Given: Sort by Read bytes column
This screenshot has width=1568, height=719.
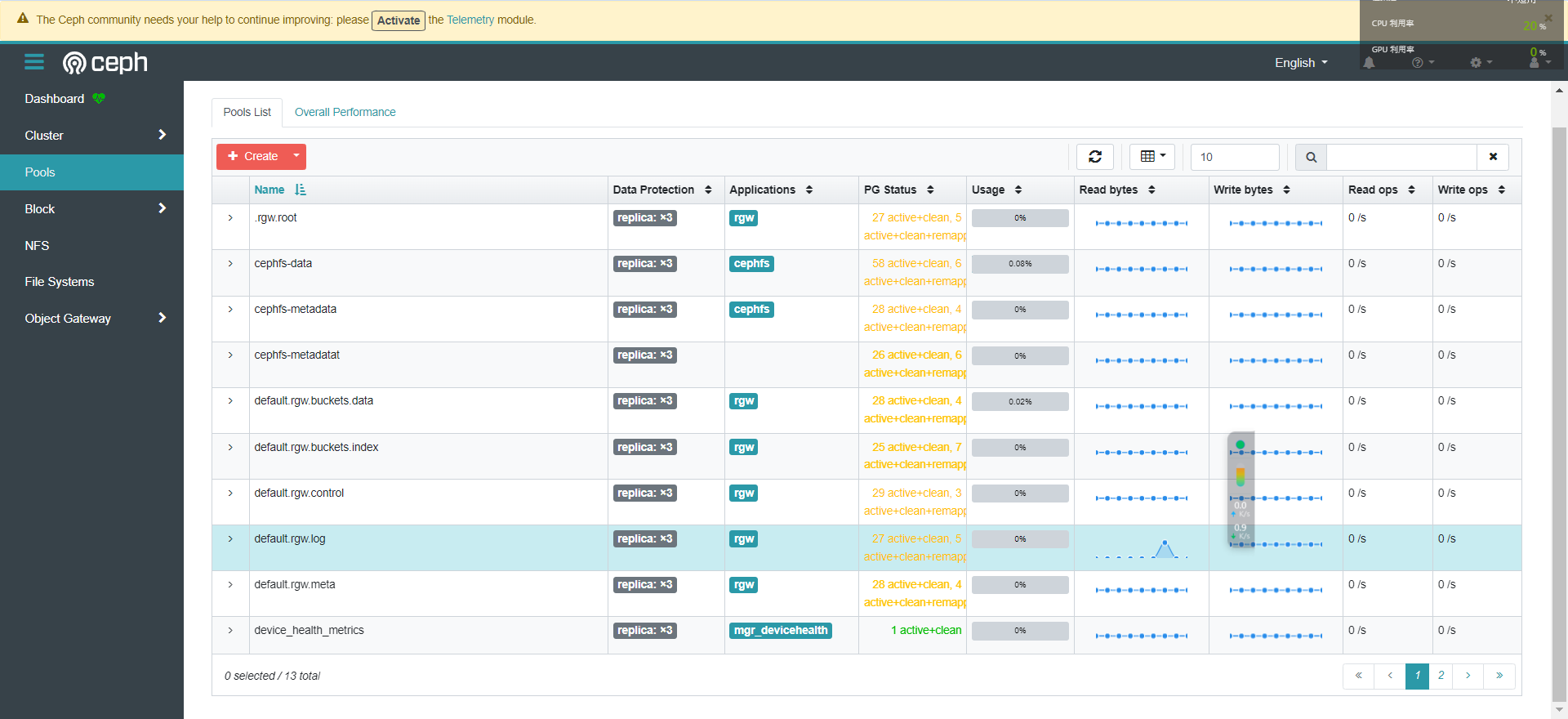Looking at the screenshot, I should (1117, 190).
